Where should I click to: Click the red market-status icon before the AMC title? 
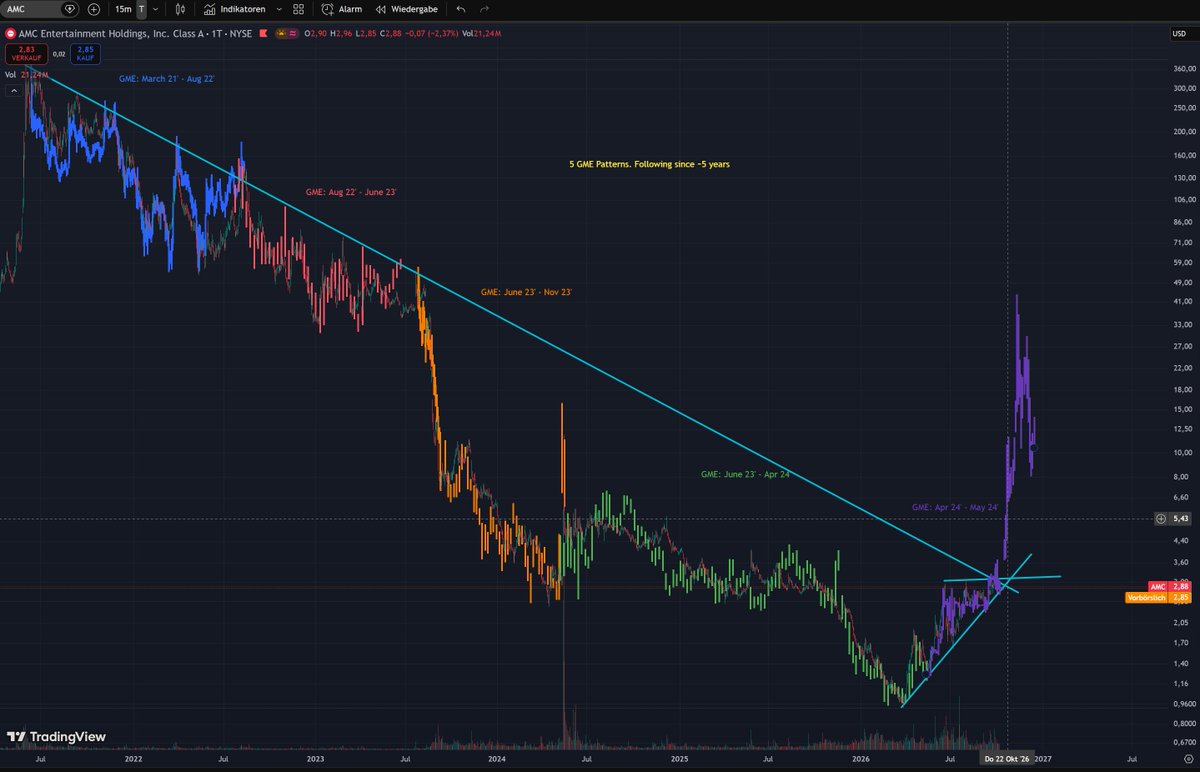coord(10,34)
